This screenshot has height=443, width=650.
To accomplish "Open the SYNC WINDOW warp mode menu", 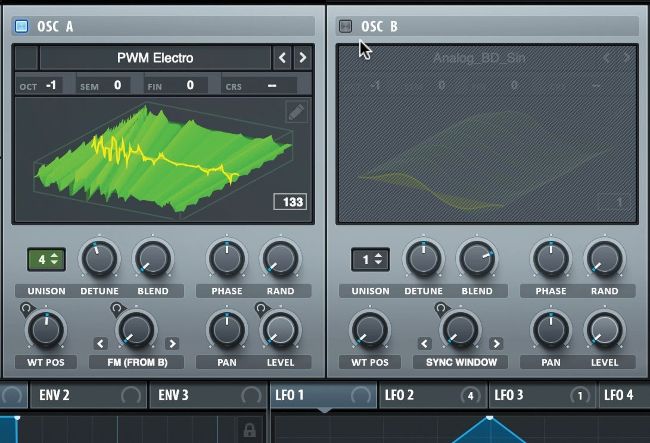I will [460, 362].
